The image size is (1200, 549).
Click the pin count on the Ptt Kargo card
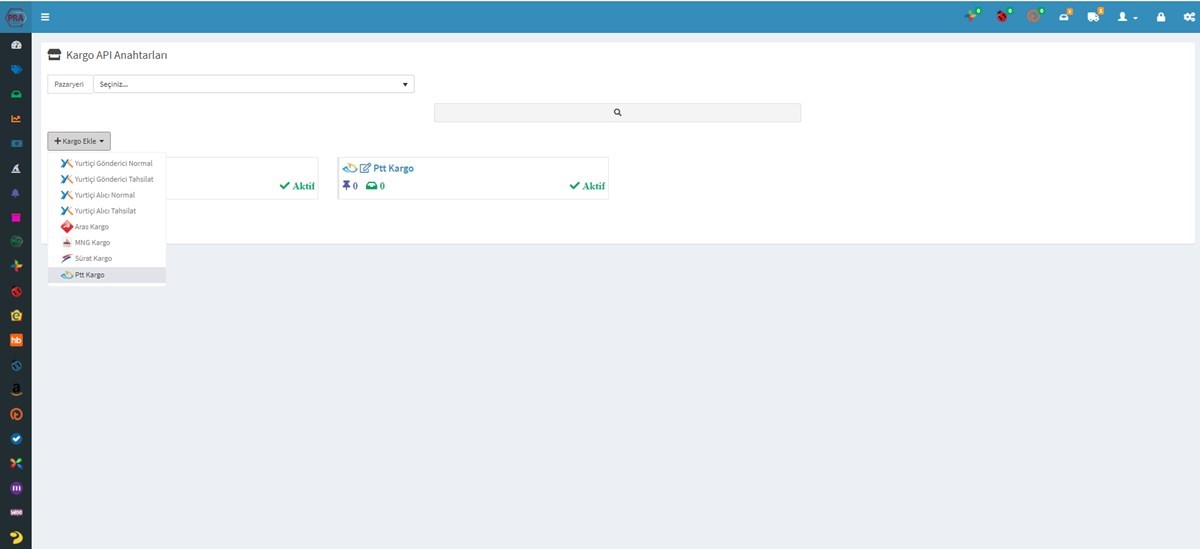(x=349, y=186)
